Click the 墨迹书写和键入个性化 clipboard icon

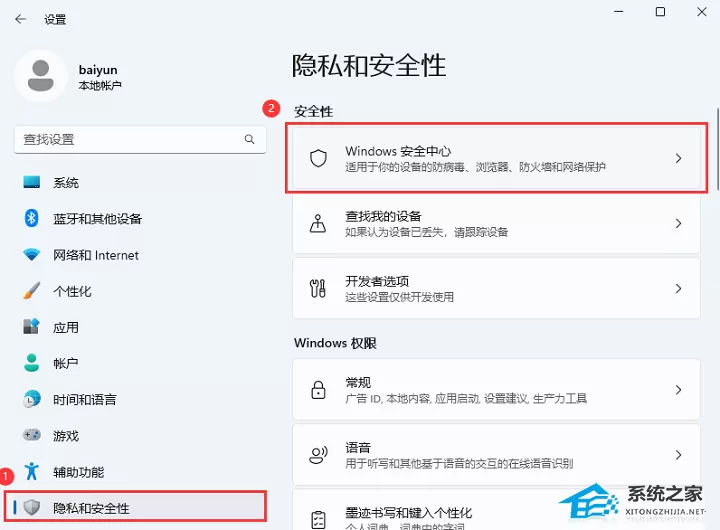(x=318, y=520)
